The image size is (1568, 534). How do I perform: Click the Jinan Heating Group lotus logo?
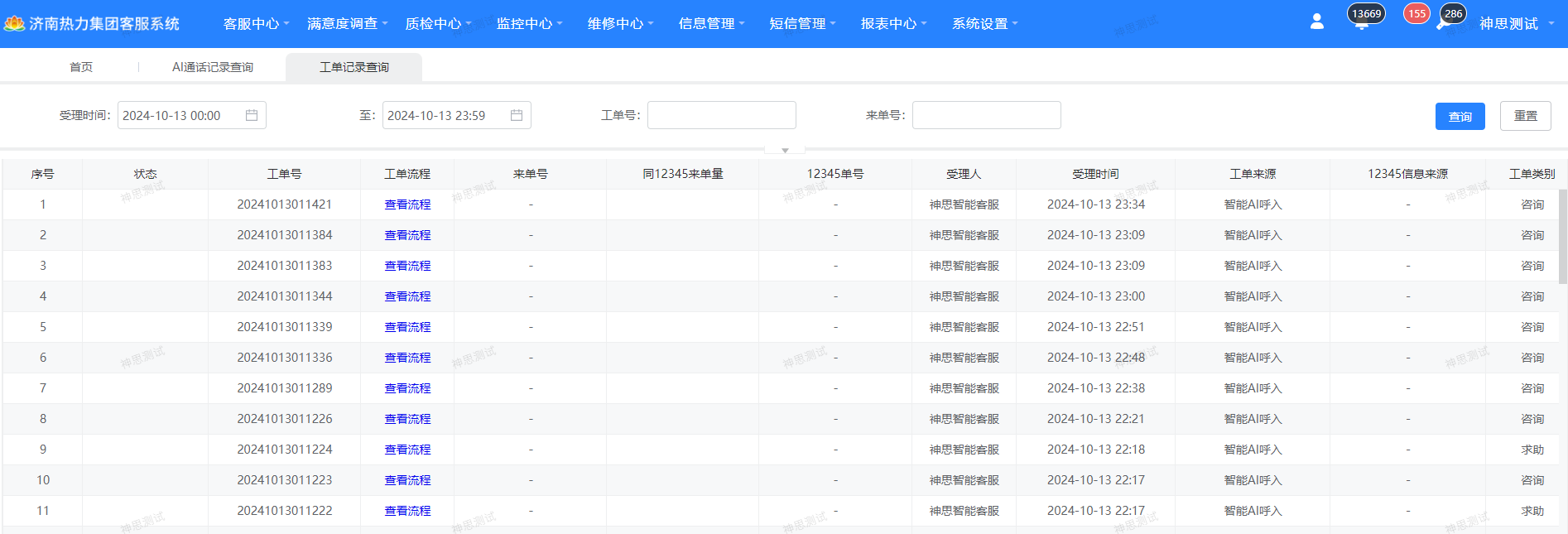coord(14,23)
